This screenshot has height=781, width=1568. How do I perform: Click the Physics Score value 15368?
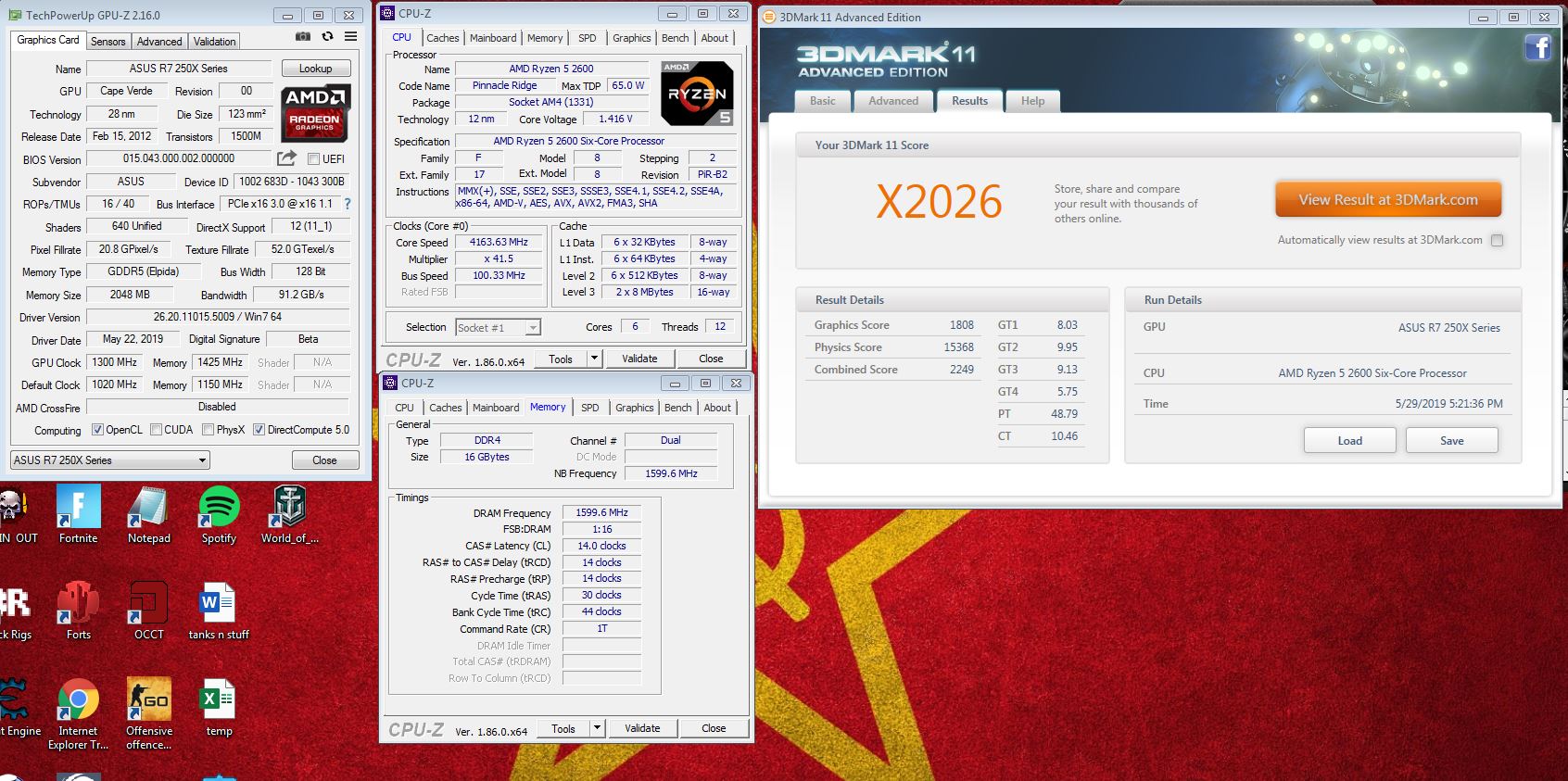coord(958,347)
